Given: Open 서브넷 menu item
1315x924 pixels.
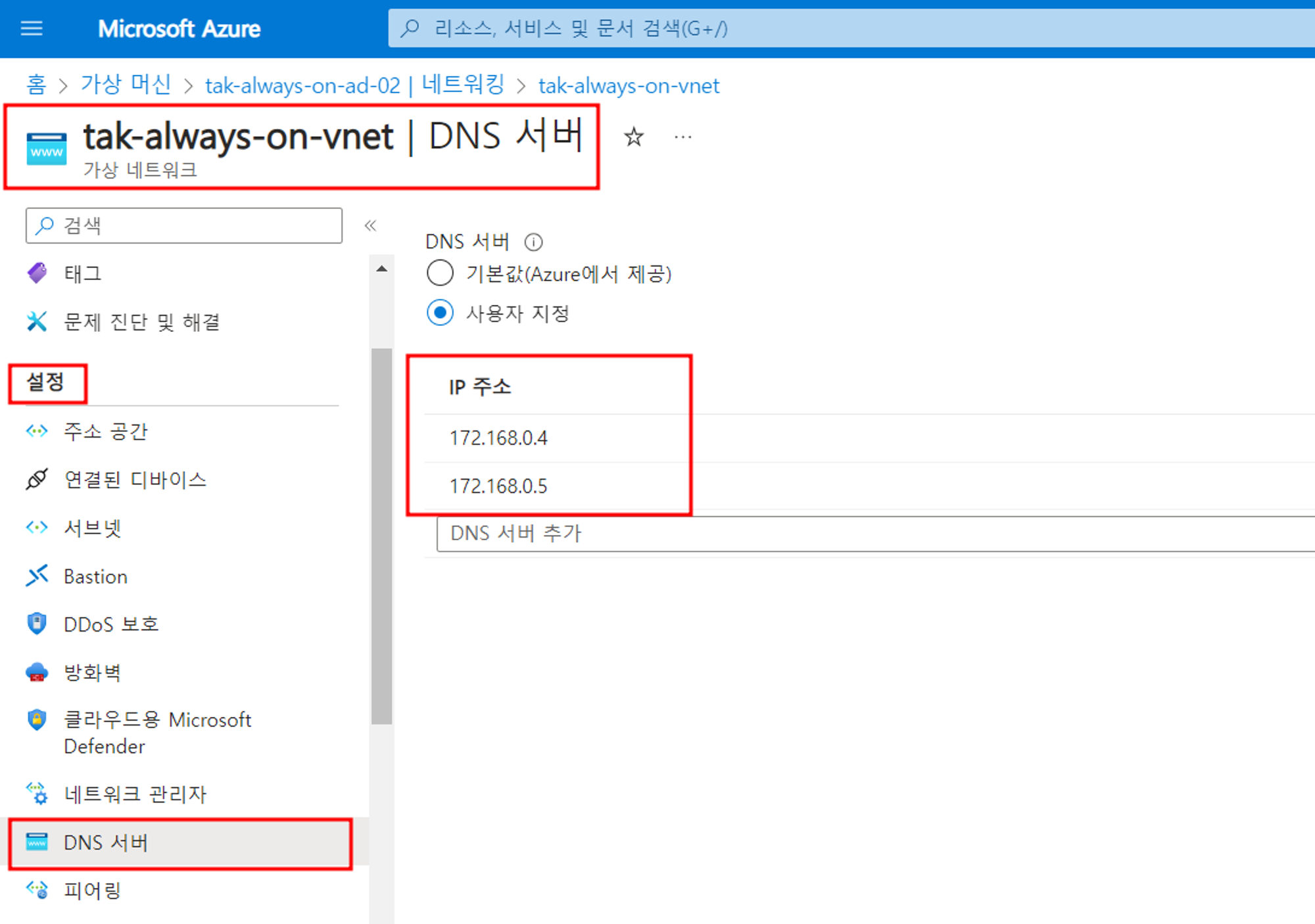Looking at the screenshot, I should pyautogui.click(x=92, y=528).
